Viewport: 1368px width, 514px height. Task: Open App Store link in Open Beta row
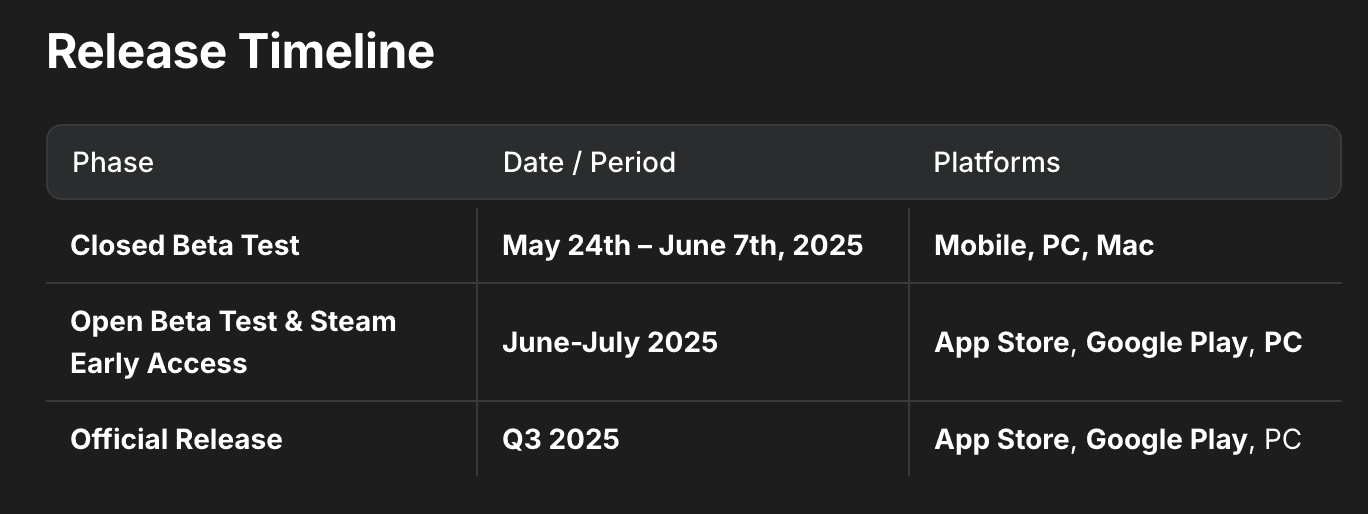pos(1001,343)
